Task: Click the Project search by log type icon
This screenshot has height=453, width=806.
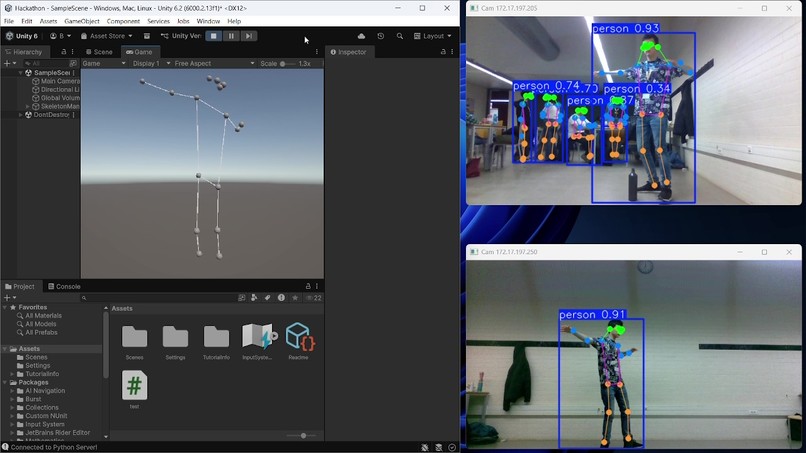Action: click(281, 298)
